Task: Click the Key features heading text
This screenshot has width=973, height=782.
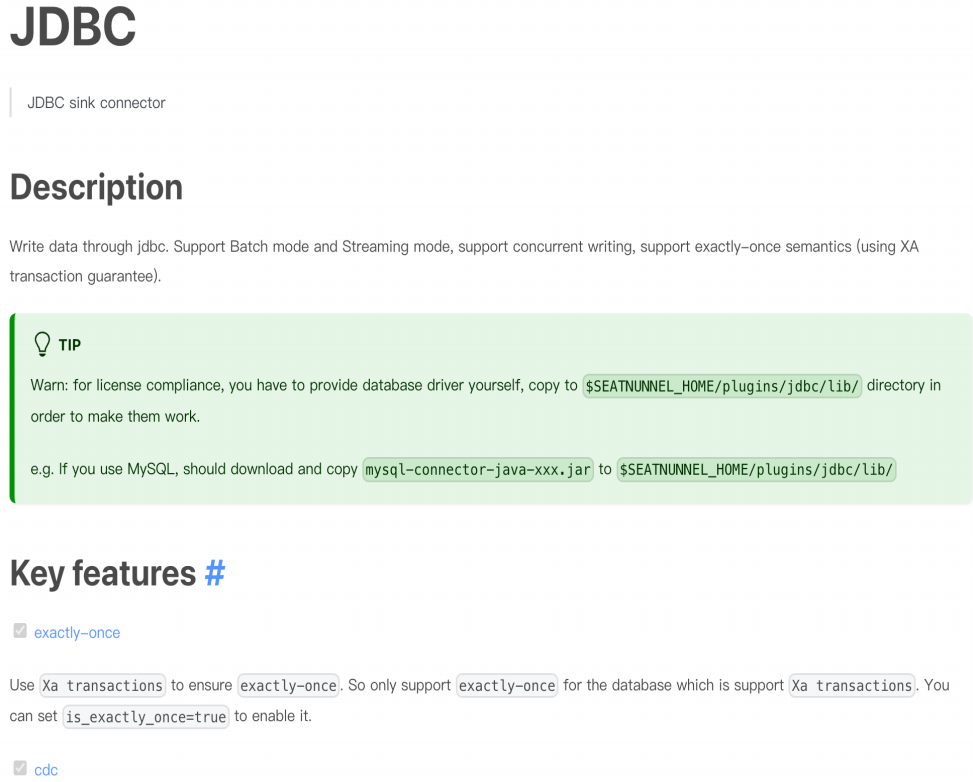Action: pos(103,573)
